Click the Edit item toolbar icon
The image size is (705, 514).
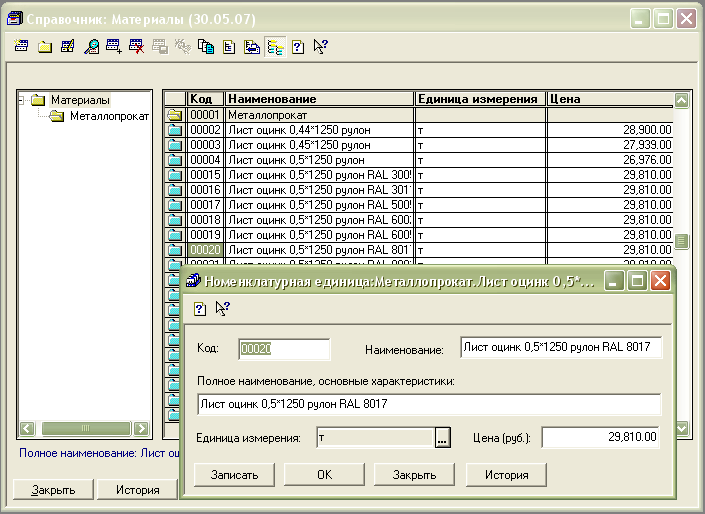pos(68,46)
